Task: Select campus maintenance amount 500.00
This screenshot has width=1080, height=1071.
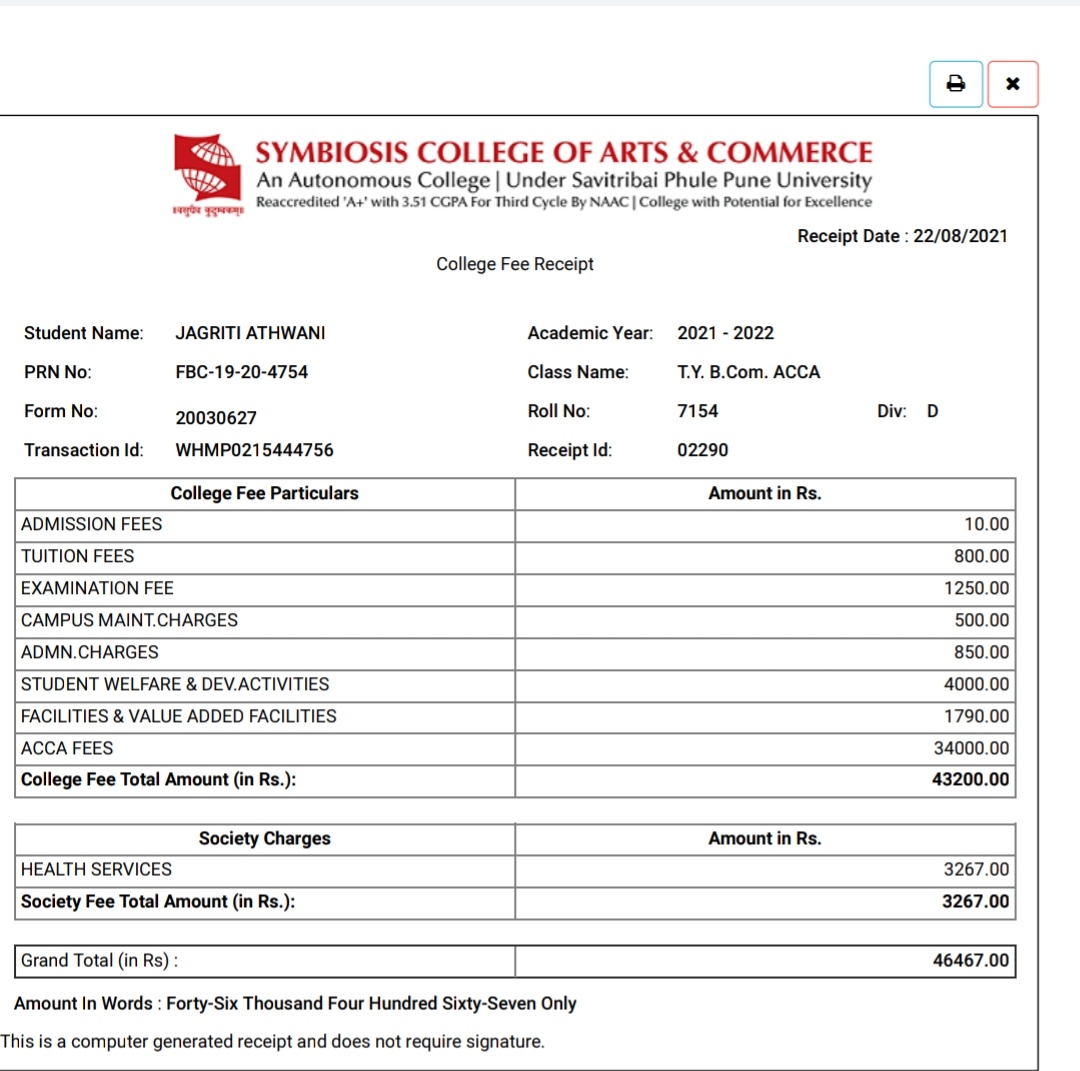Action: (x=982, y=620)
